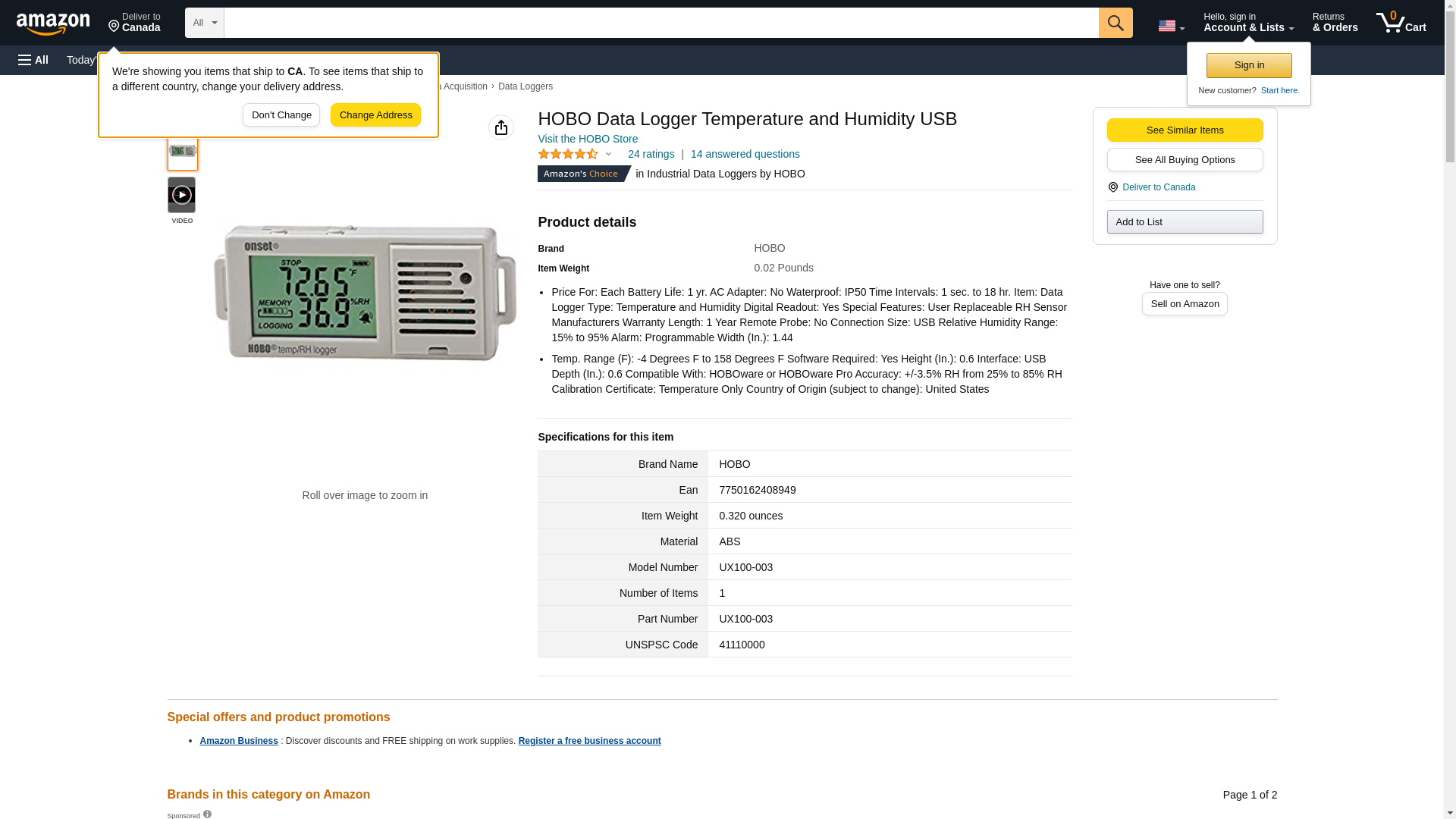The height and width of the screenshot is (819, 1456).
Task: Select the first product image thumbnail
Action: (183, 151)
